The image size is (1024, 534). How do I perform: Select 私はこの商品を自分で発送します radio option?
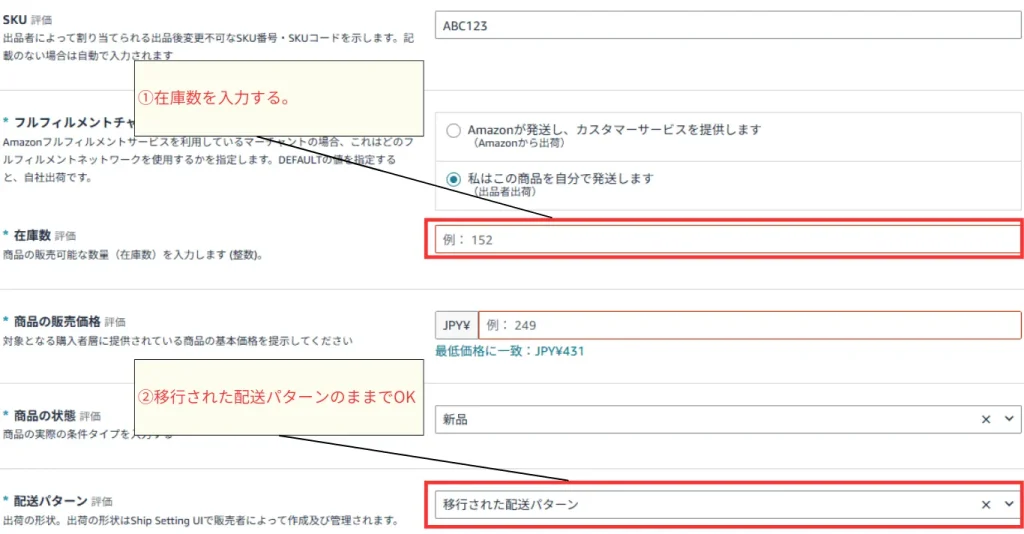[454, 180]
